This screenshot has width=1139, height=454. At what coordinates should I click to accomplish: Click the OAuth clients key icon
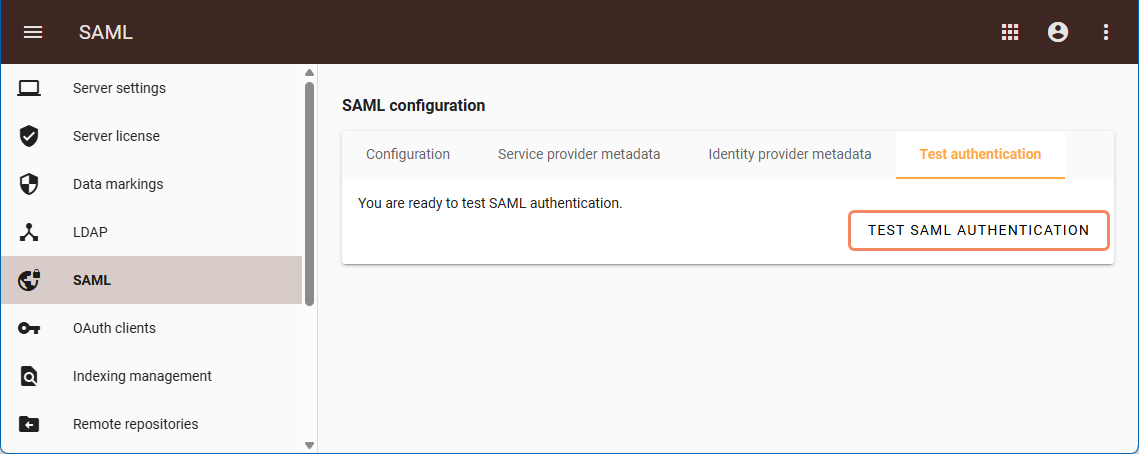(x=29, y=328)
